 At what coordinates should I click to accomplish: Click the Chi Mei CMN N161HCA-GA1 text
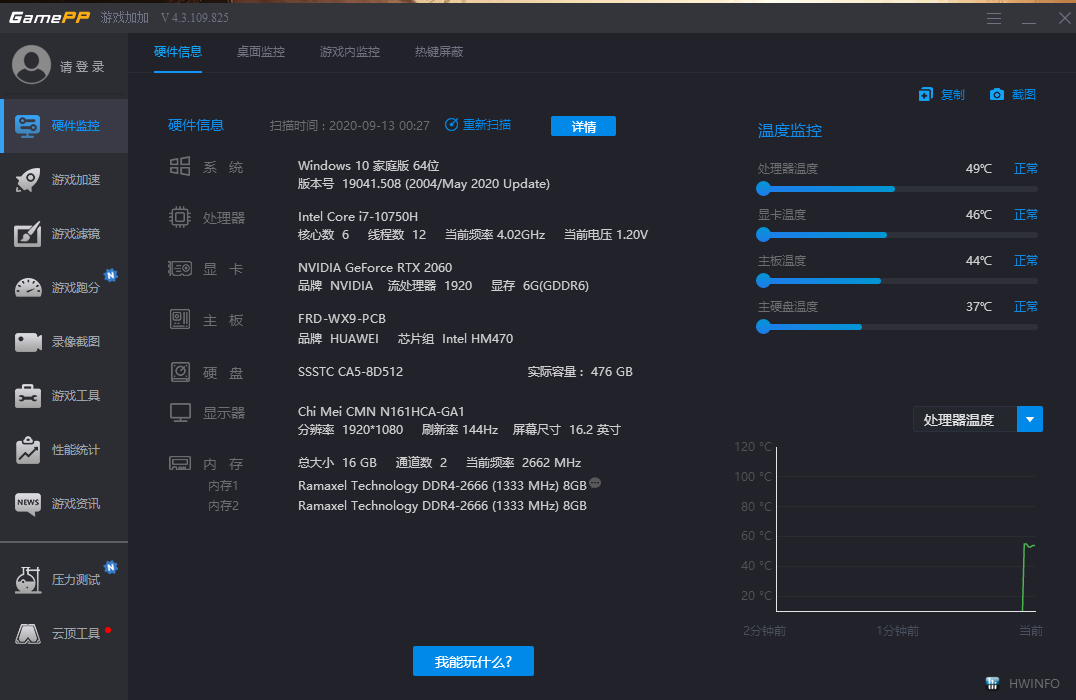pos(381,412)
